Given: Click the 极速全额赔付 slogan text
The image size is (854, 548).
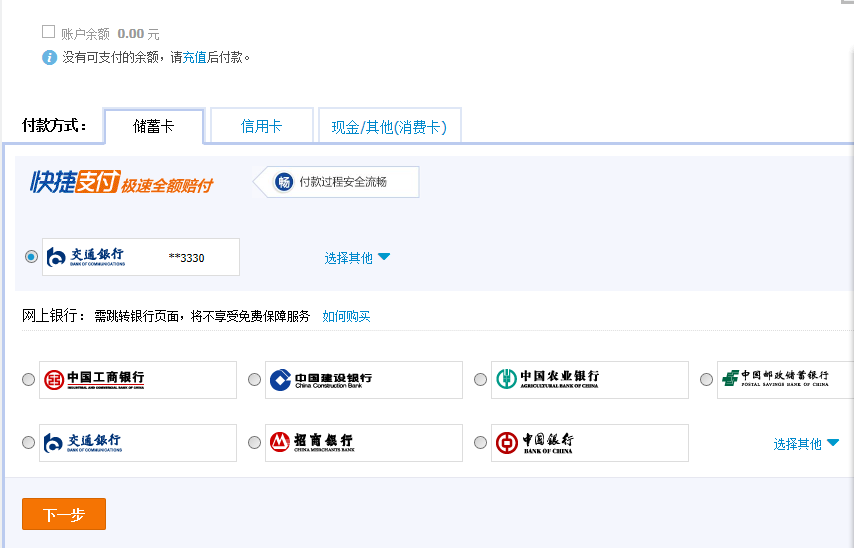Looking at the screenshot, I should point(167,186).
